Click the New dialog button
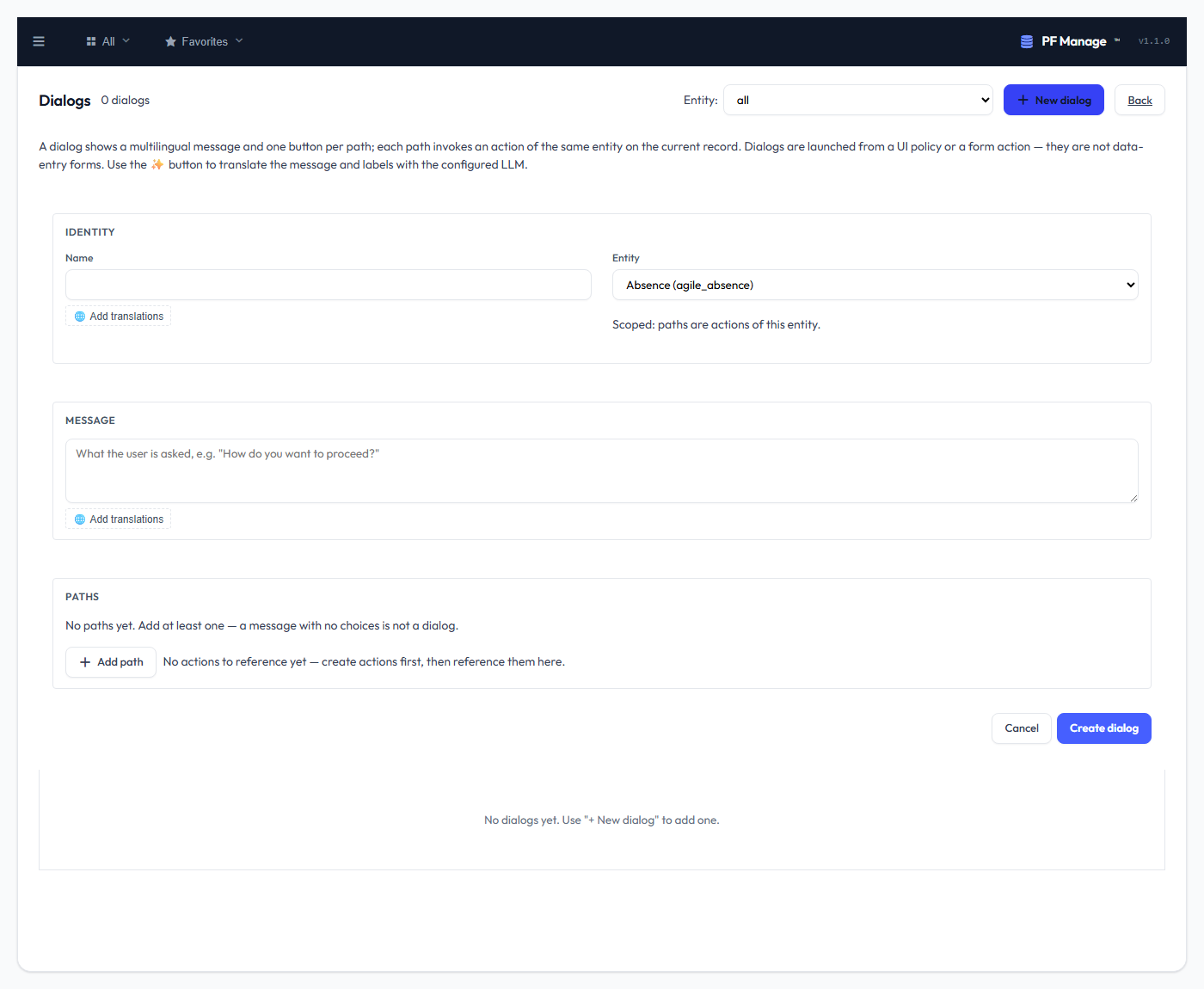 click(1053, 100)
